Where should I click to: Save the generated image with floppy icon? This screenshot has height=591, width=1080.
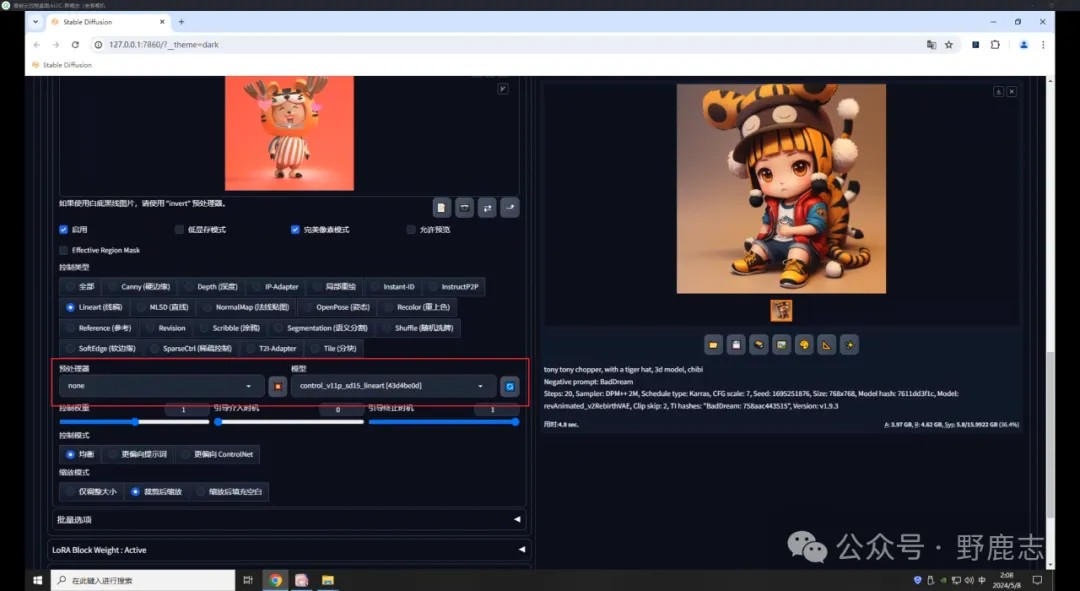click(736, 344)
